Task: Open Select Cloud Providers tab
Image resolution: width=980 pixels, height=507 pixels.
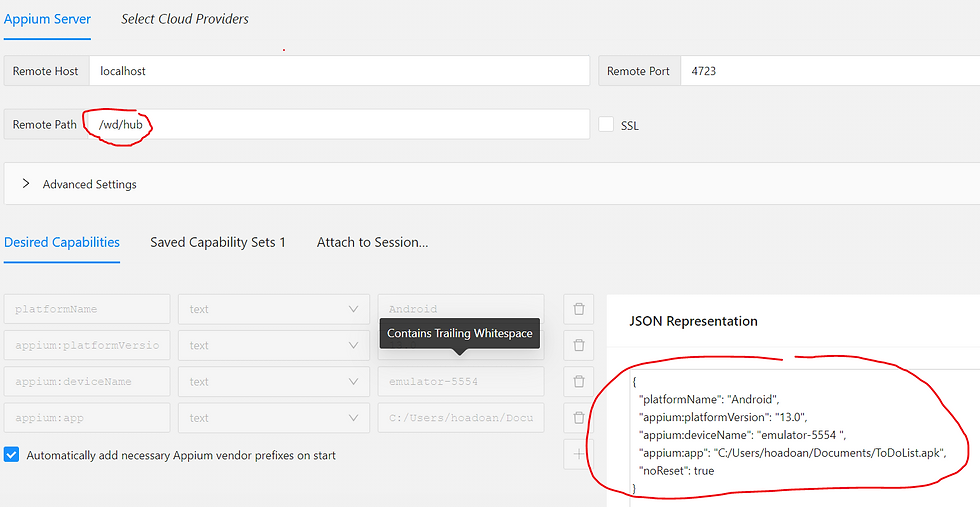Action: 185,19
